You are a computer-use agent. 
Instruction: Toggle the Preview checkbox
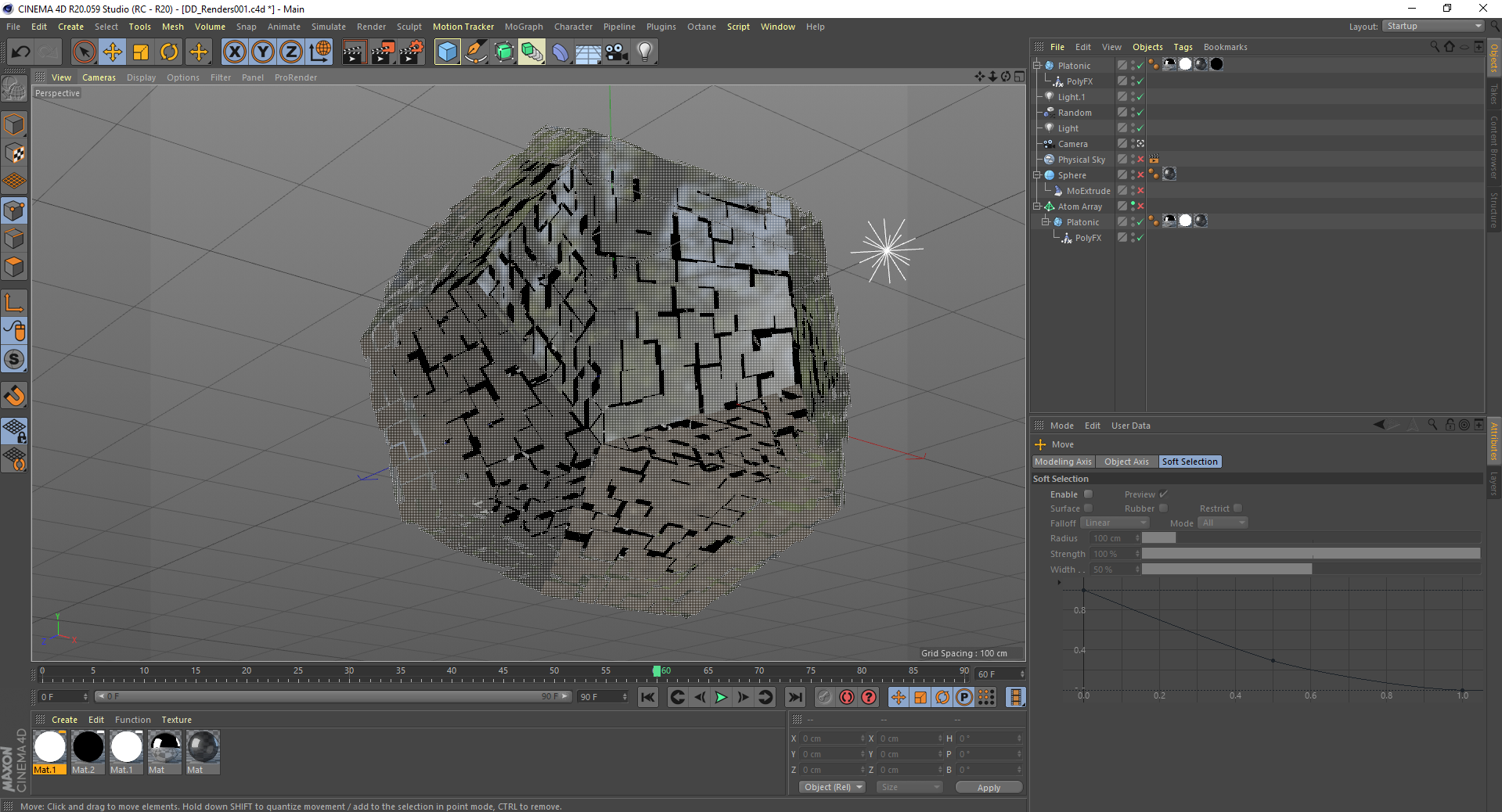tap(1163, 494)
